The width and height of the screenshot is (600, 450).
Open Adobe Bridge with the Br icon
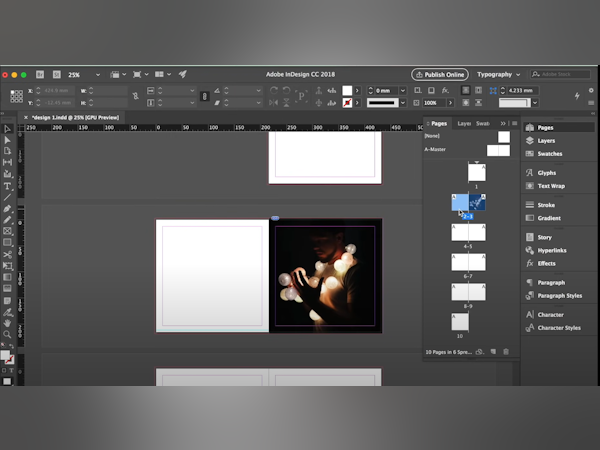click(40, 75)
